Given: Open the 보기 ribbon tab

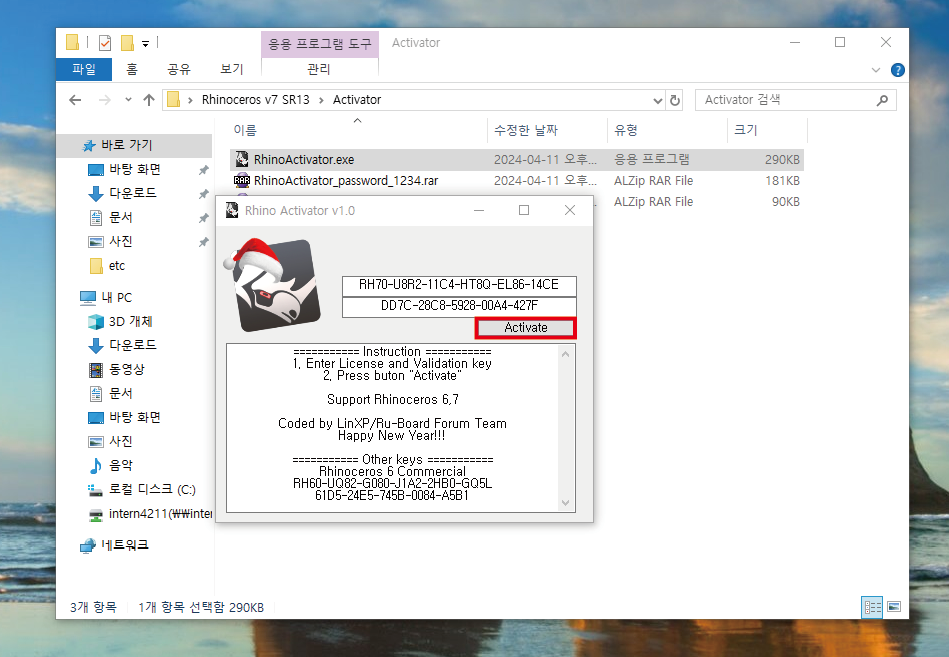Looking at the screenshot, I should [x=231, y=69].
